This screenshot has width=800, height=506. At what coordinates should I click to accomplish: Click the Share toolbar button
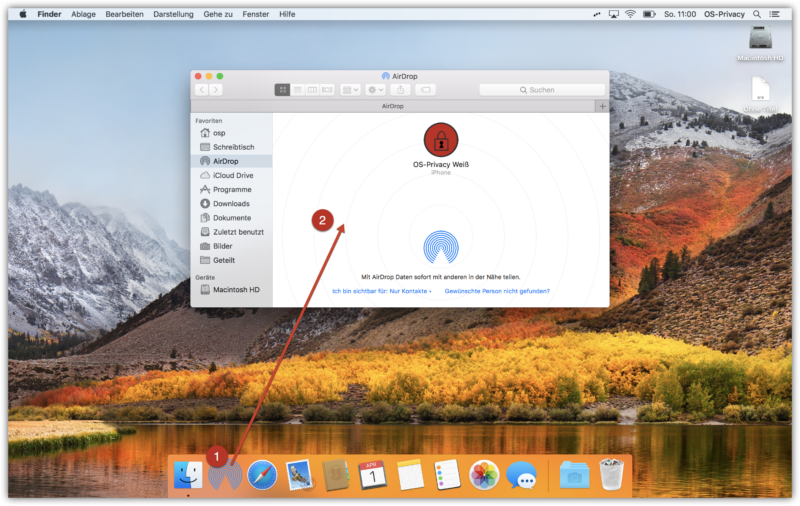click(x=401, y=90)
